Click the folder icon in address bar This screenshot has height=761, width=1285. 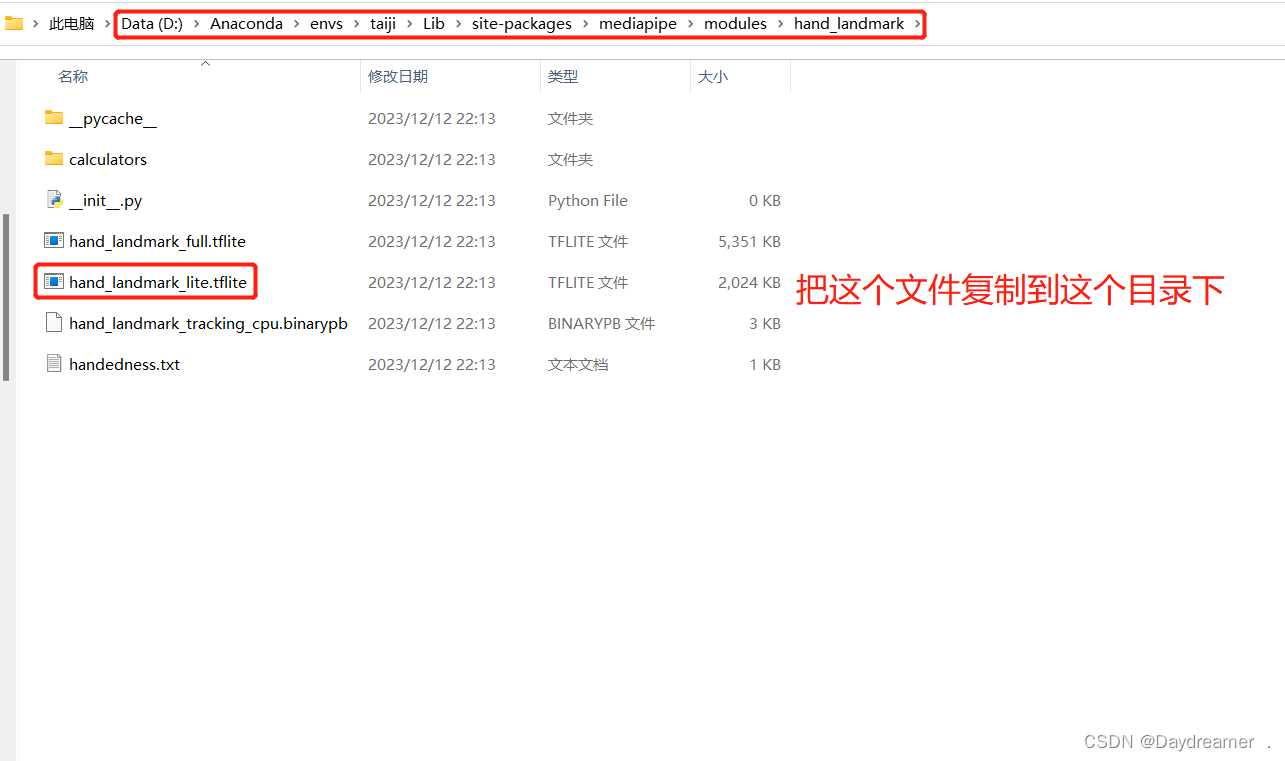(x=14, y=23)
